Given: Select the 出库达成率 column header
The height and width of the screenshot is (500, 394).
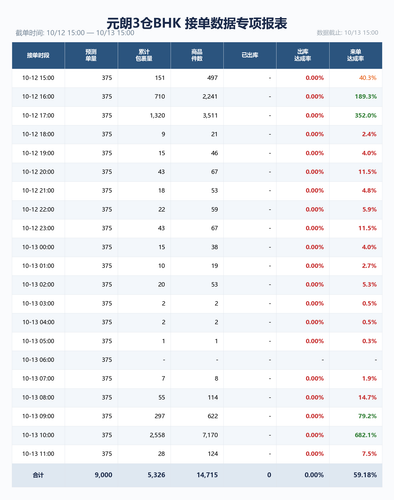Looking at the screenshot, I should click(x=303, y=55).
